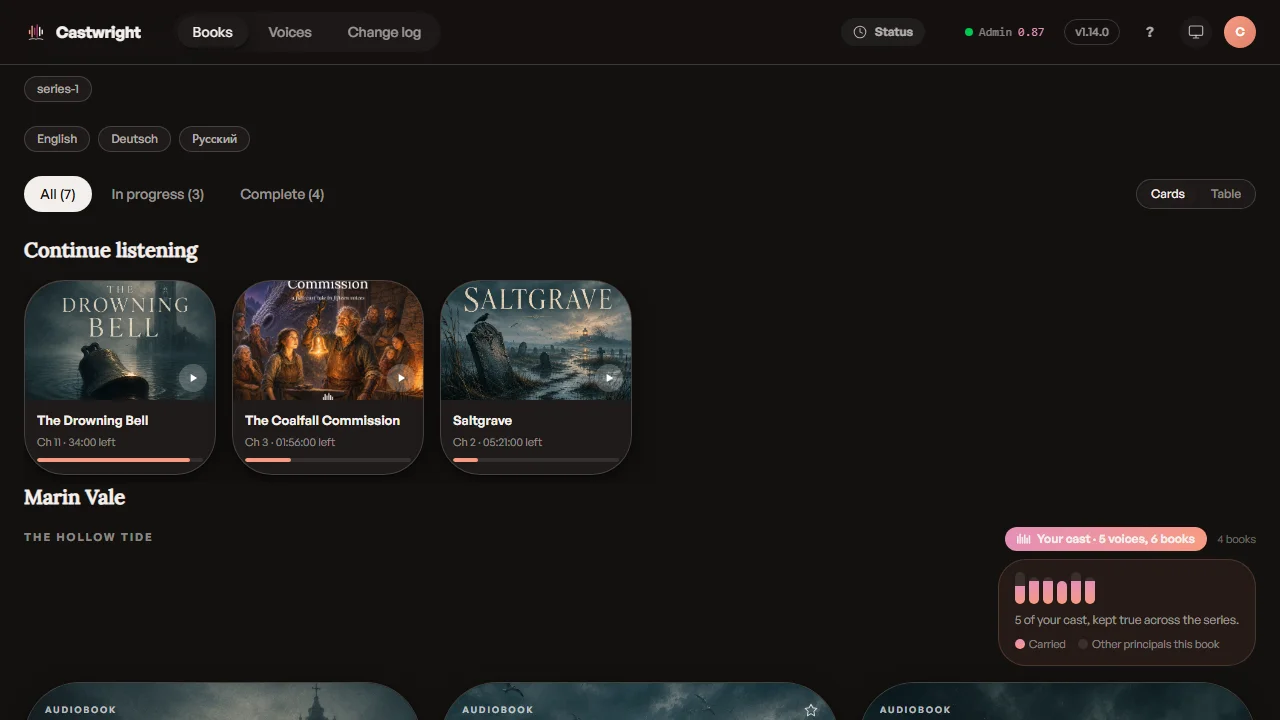
Task: Filter books by Русский language
Action: pyautogui.click(x=214, y=139)
